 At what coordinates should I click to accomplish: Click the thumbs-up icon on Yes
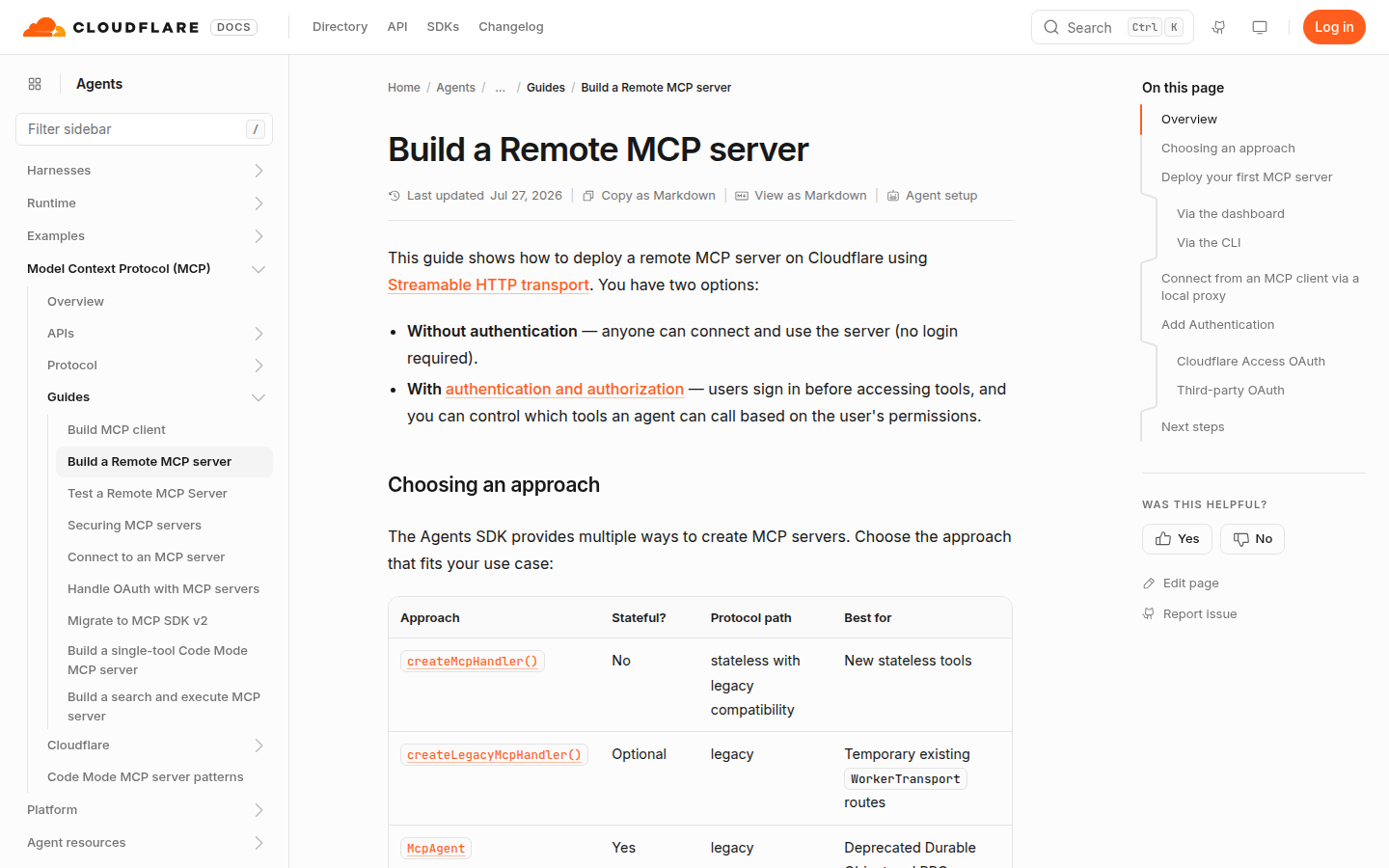[1163, 539]
